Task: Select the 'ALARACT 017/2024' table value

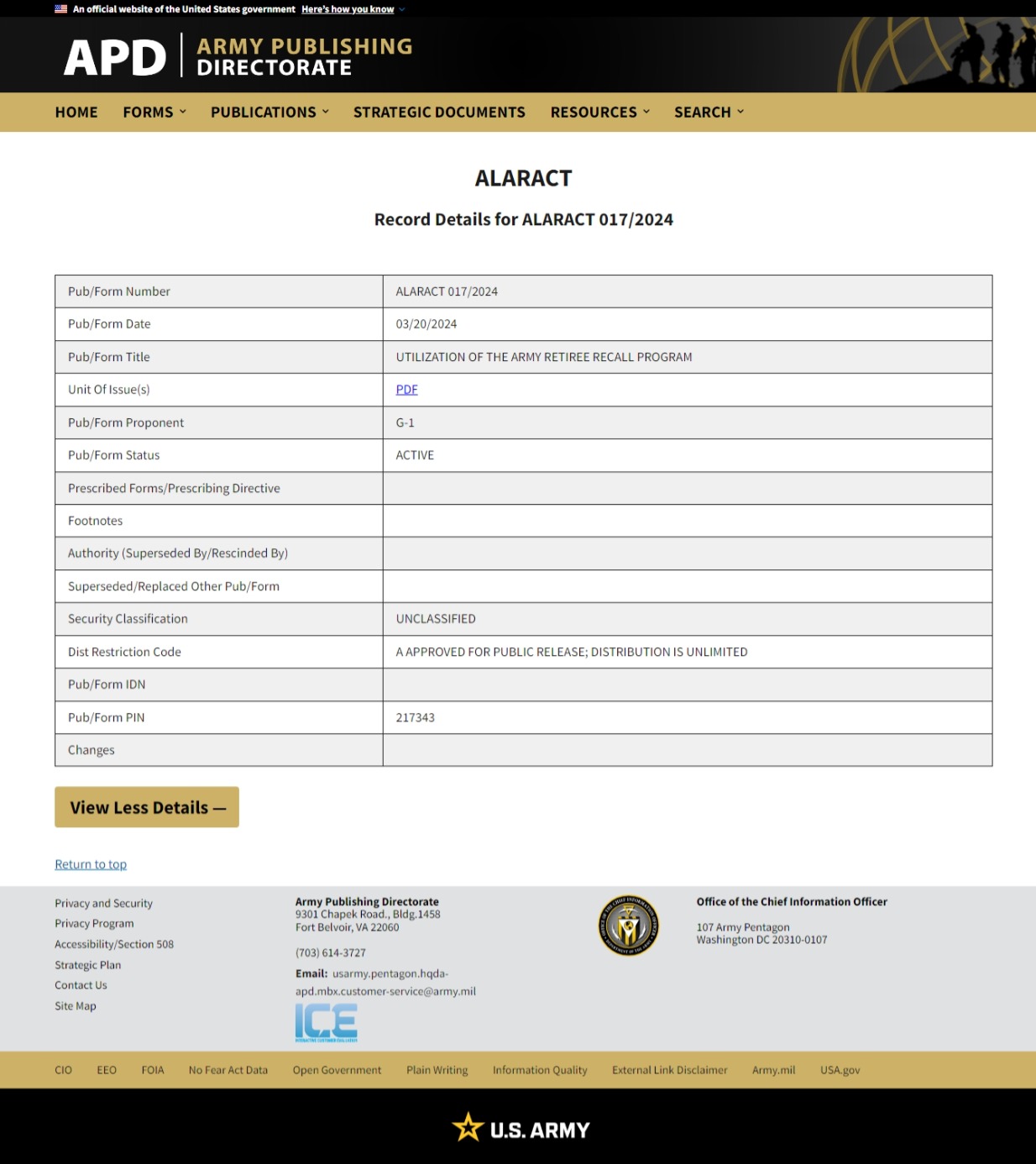Action: 447,291
